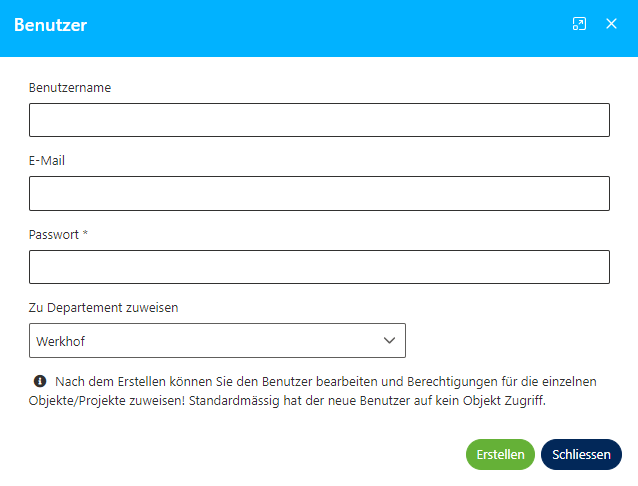This screenshot has width=638, height=486.
Task: Click the 'Zu Departement zuweisen' label
Action: pyautogui.click(x=104, y=308)
